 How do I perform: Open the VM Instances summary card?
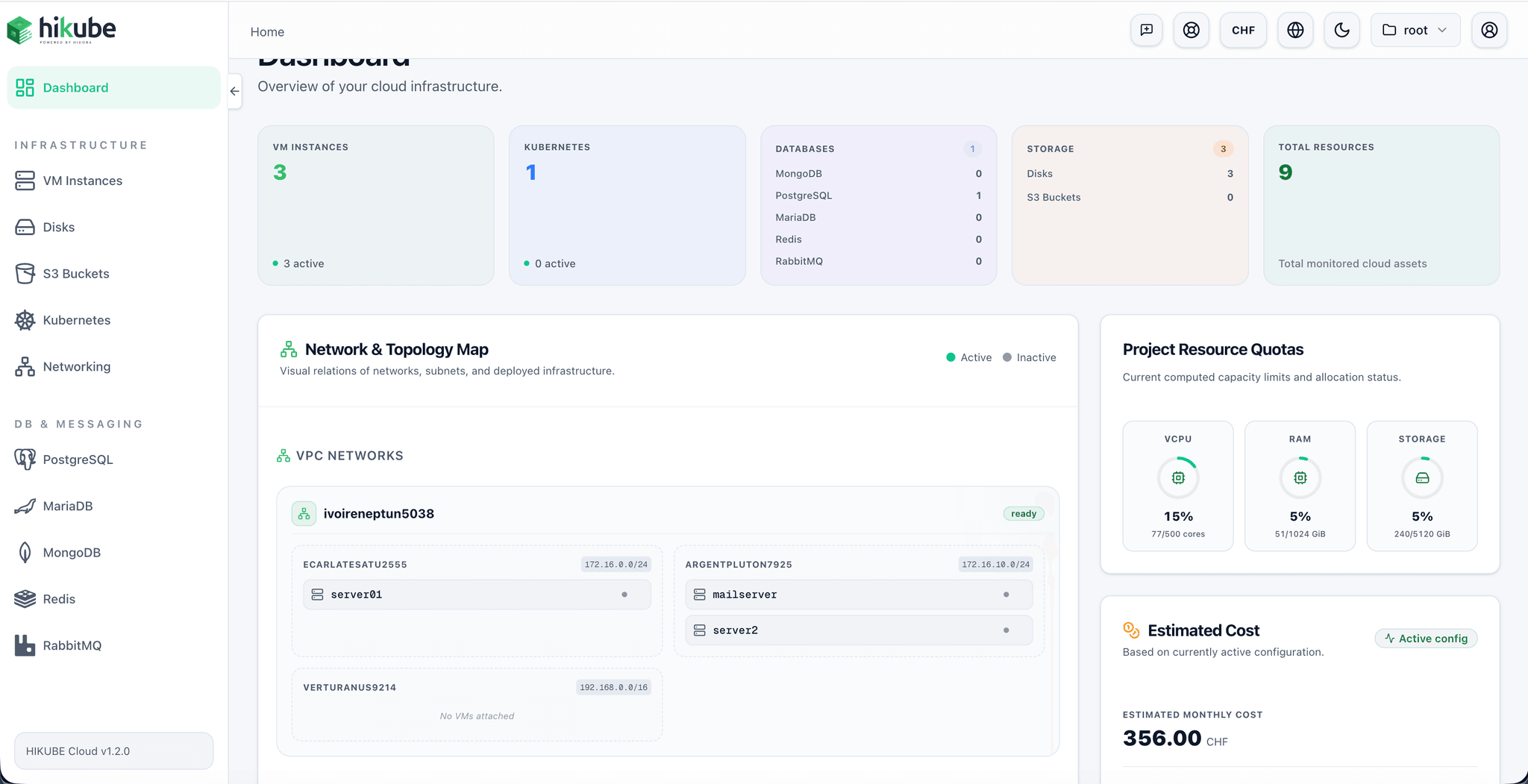[376, 205]
